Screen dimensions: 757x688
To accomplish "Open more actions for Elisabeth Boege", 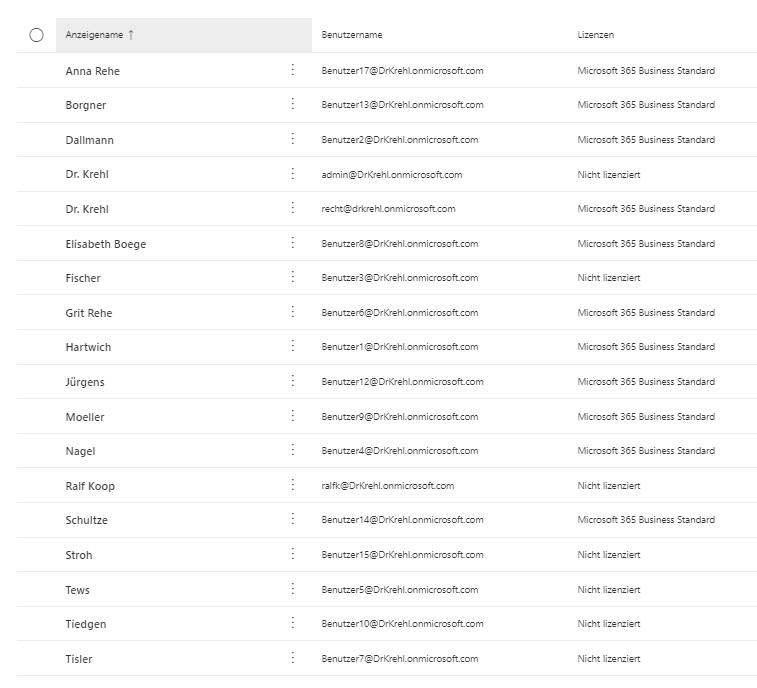I will click(x=292, y=243).
